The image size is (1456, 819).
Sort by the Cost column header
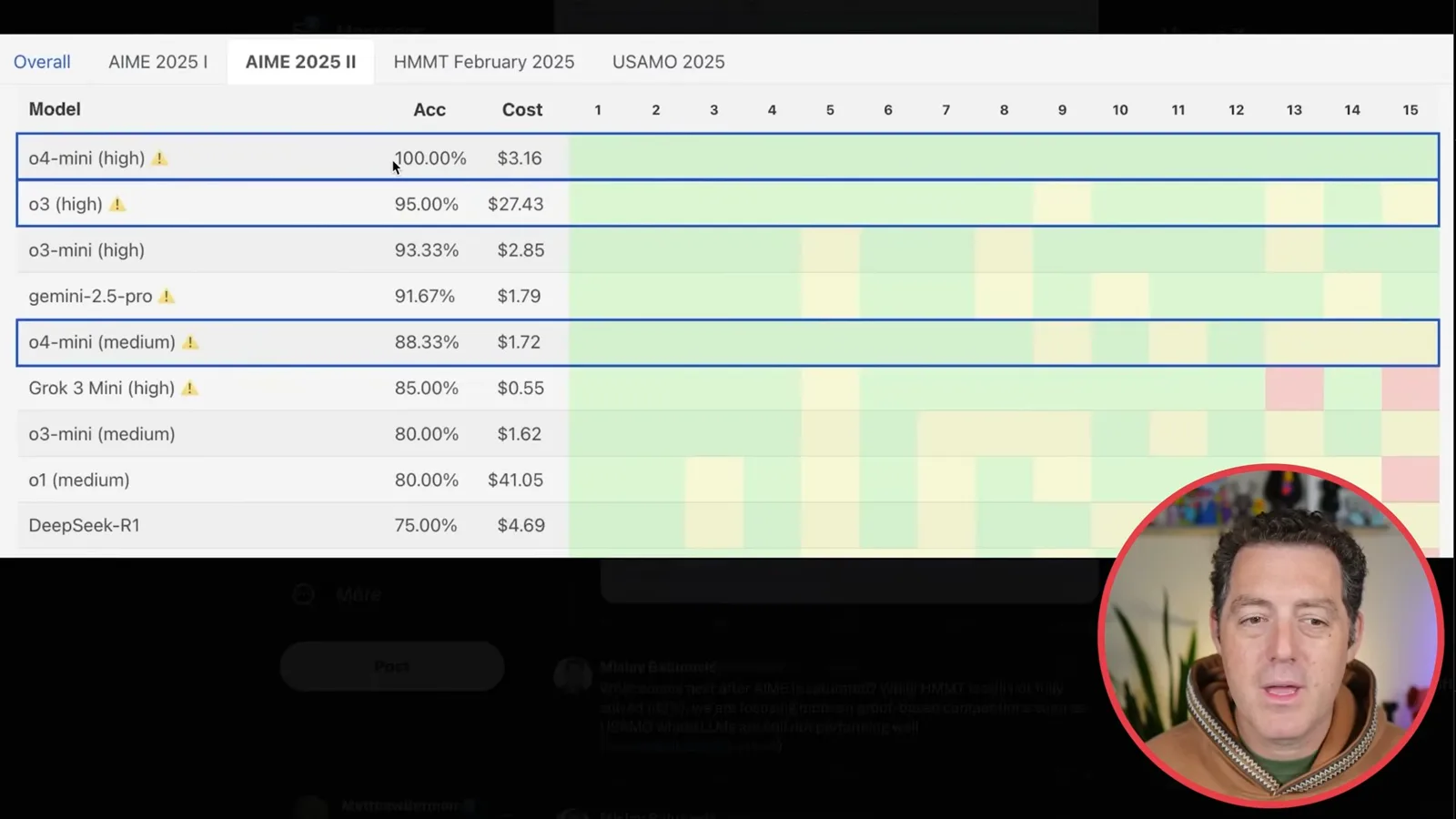[x=522, y=109]
